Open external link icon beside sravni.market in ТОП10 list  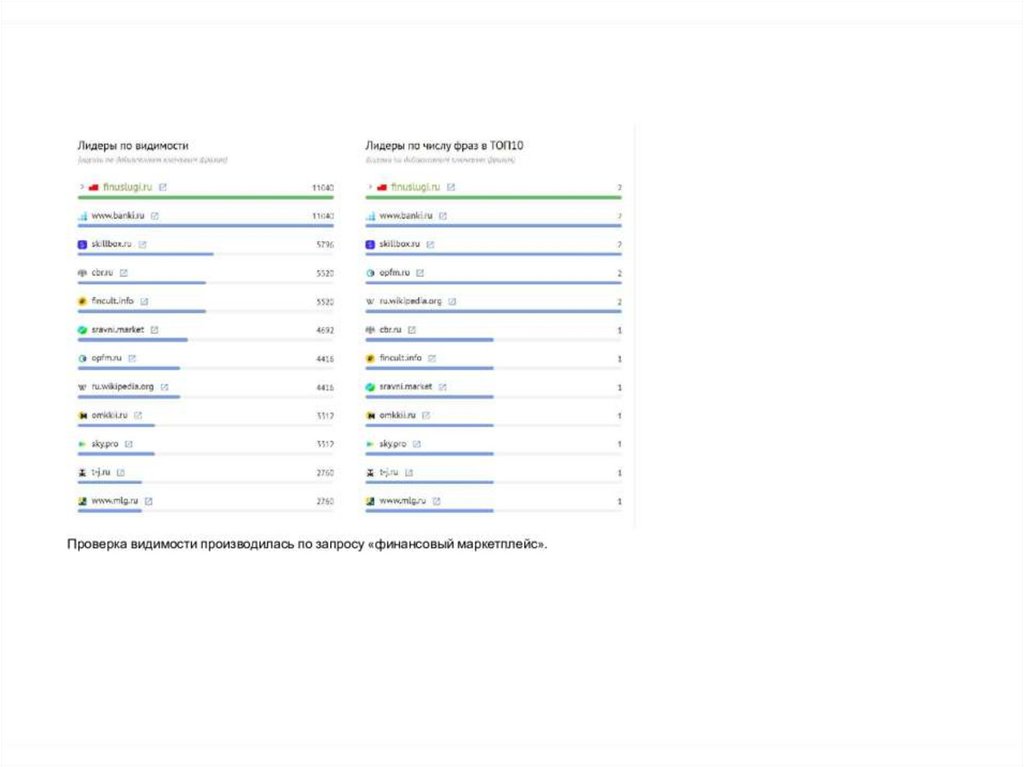click(442, 387)
